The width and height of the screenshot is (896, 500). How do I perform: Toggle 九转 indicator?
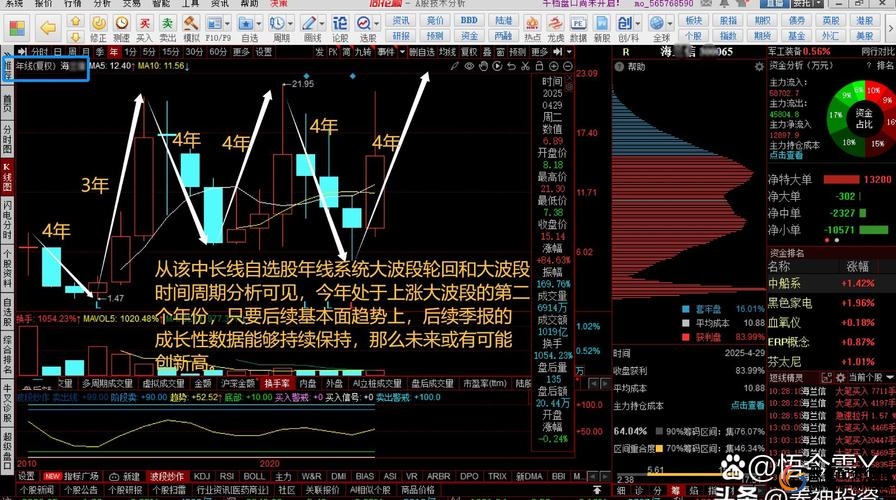coord(363,52)
